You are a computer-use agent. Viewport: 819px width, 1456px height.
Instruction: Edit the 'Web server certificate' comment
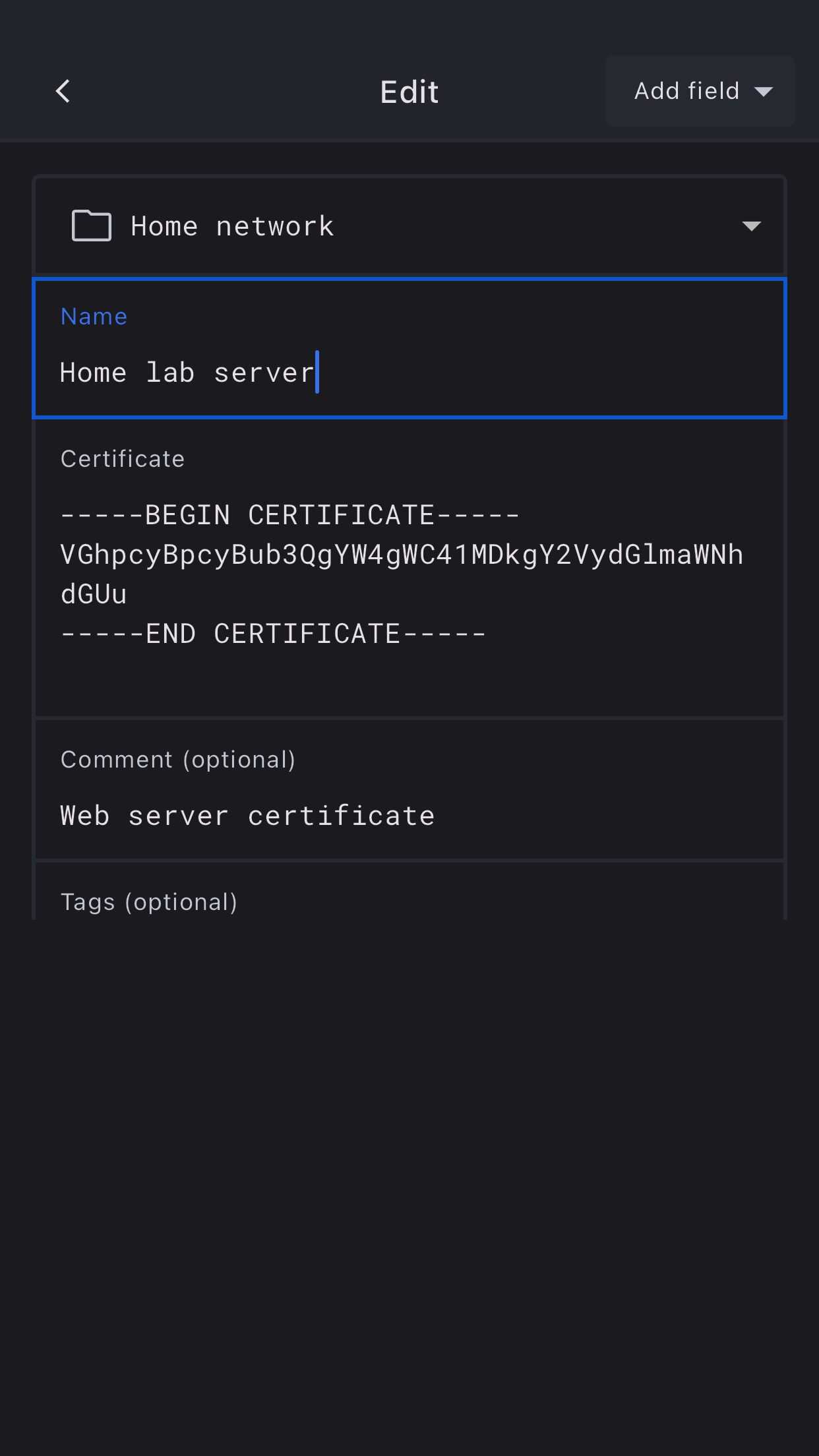(x=247, y=816)
